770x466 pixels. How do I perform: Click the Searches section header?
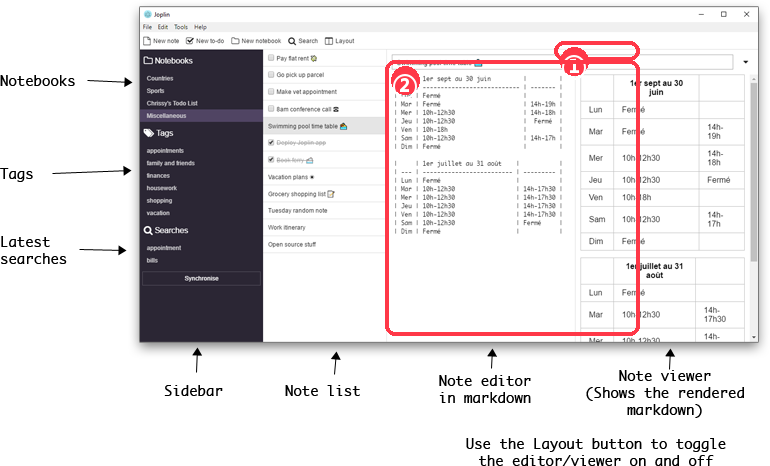coord(166,230)
